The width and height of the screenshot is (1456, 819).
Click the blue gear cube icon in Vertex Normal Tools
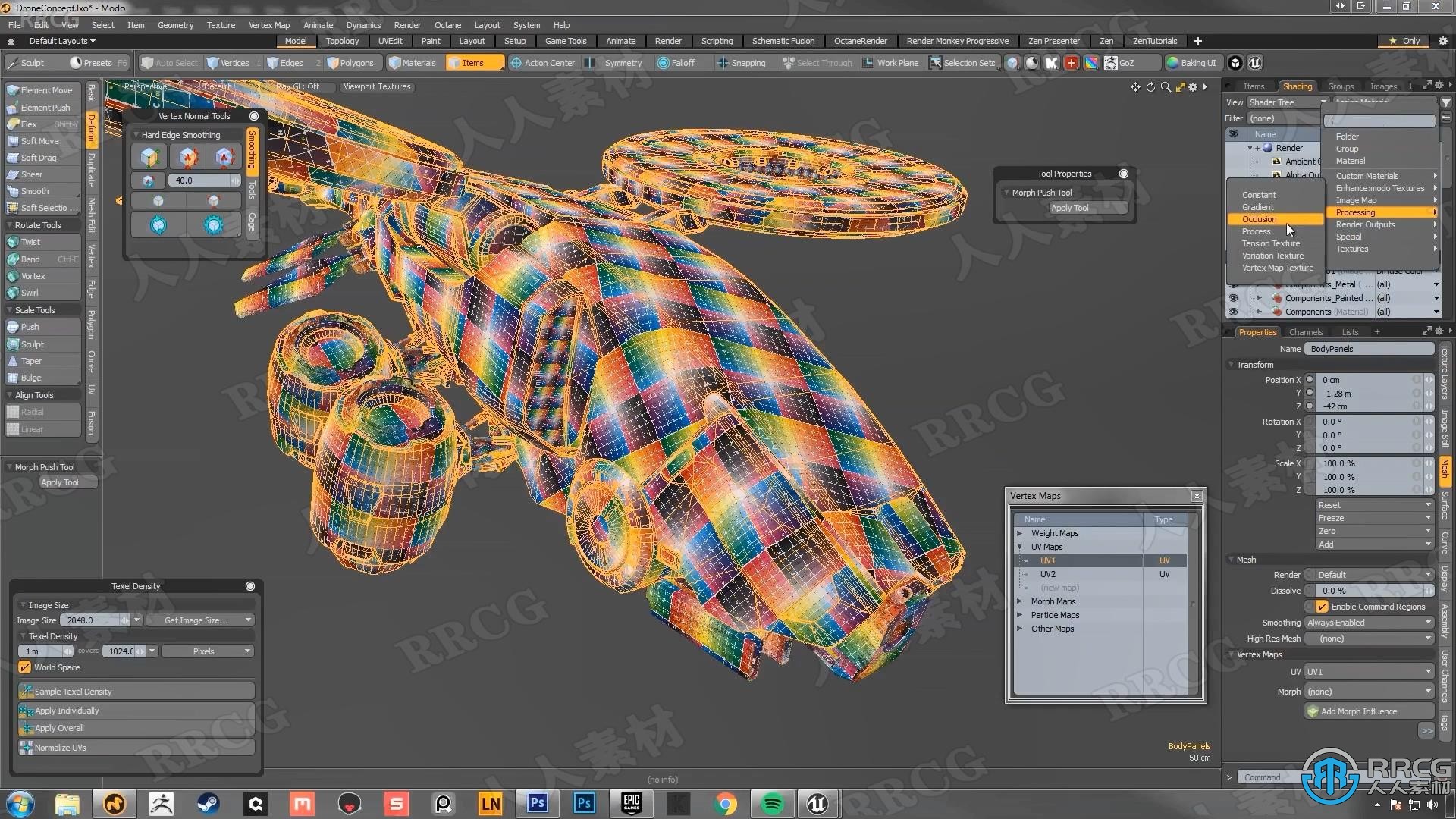pyautogui.click(x=214, y=225)
